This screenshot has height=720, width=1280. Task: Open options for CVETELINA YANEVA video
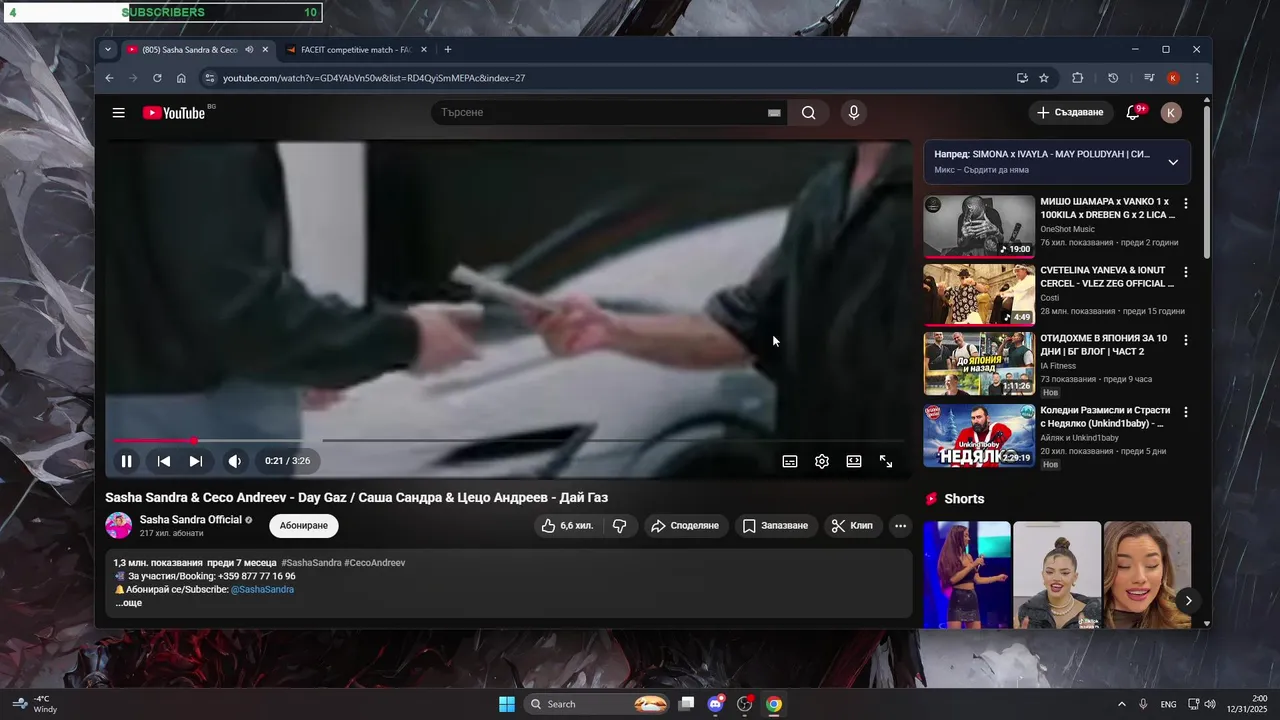coord(1186,272)
